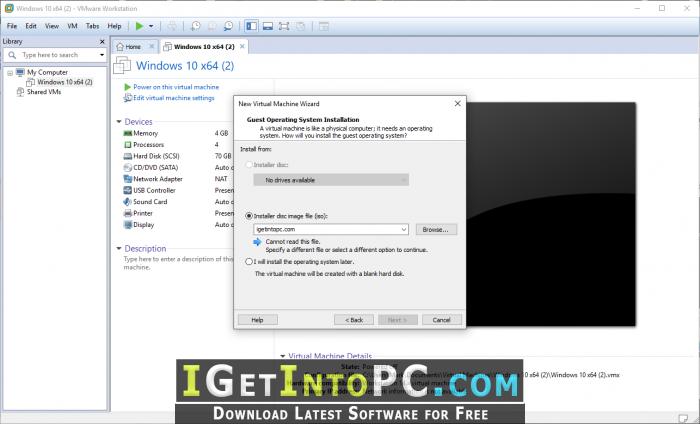Image resolution: width=700 pixels, height=424 pixels.
Task: Open the ISO file path combo box dropdown
Action: coord(404,229)
